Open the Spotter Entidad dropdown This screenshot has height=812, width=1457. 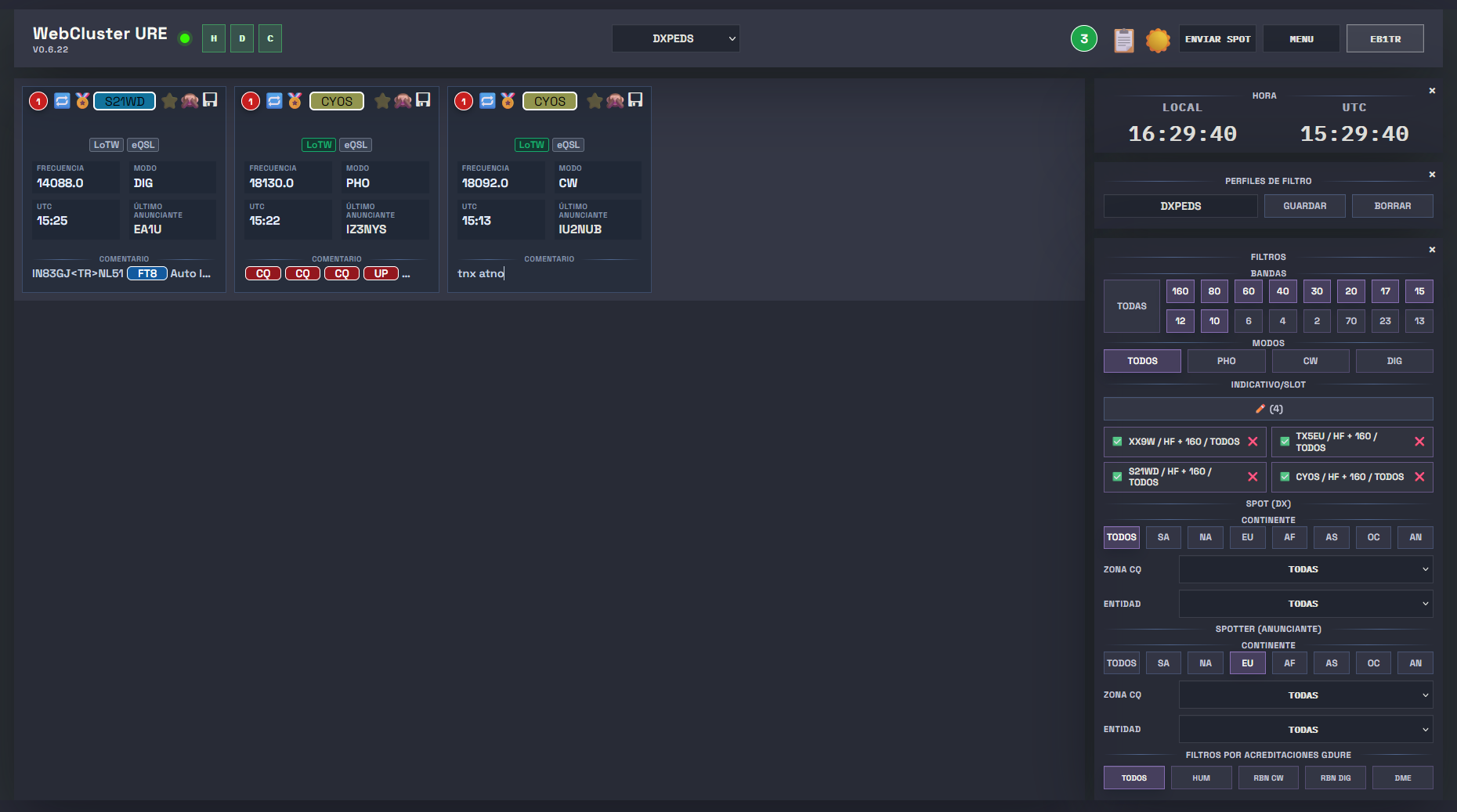1305,730
